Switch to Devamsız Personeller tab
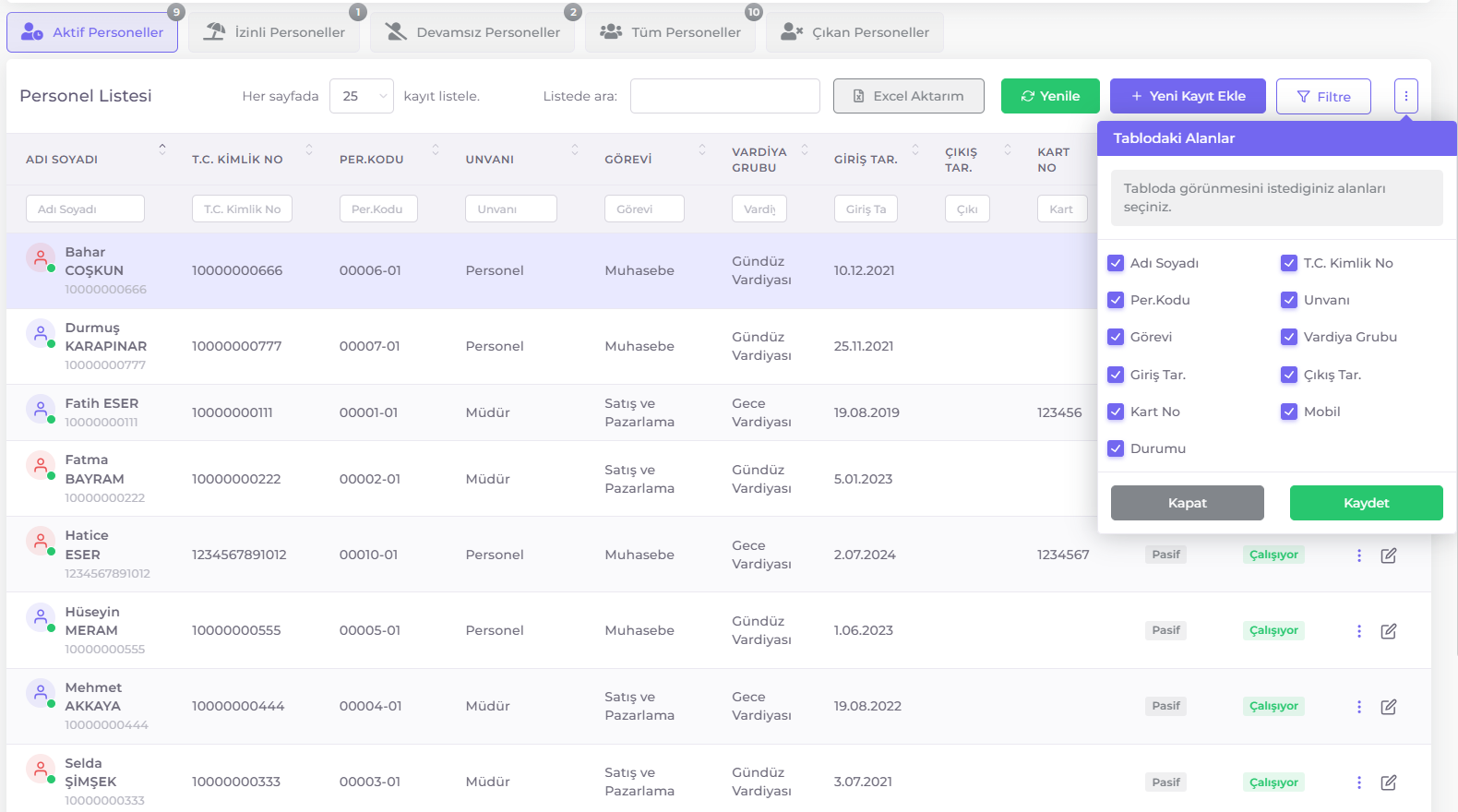Screen dimensions: 1458x812 pyautogui.click(x=472, y=32)
